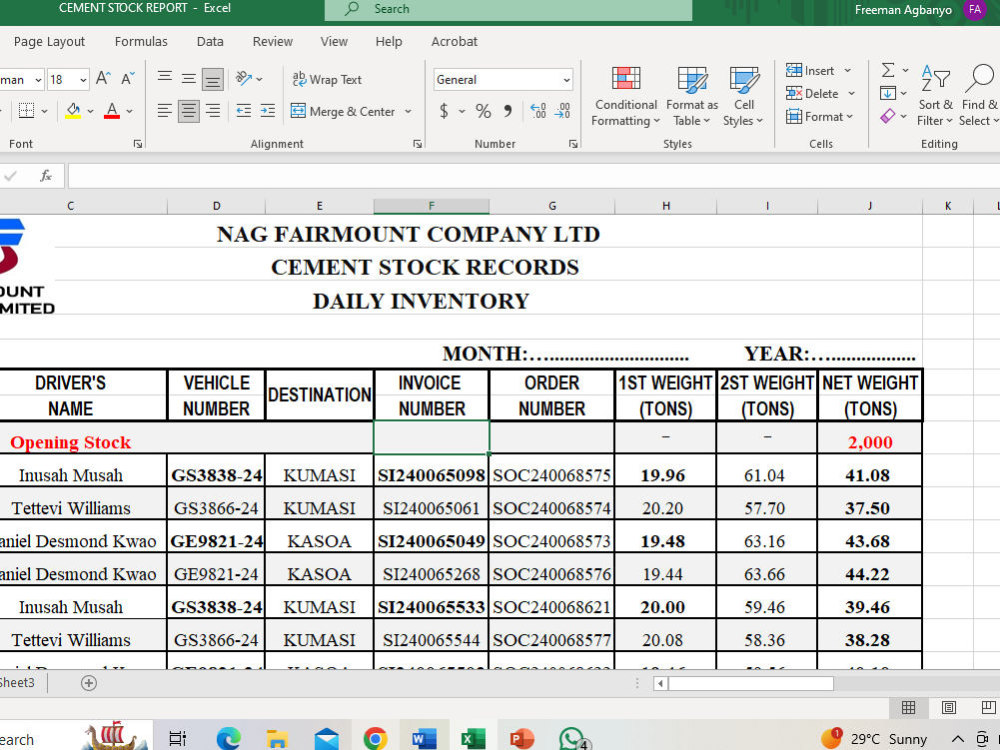Switch to the Review tab

click(272, 41)
